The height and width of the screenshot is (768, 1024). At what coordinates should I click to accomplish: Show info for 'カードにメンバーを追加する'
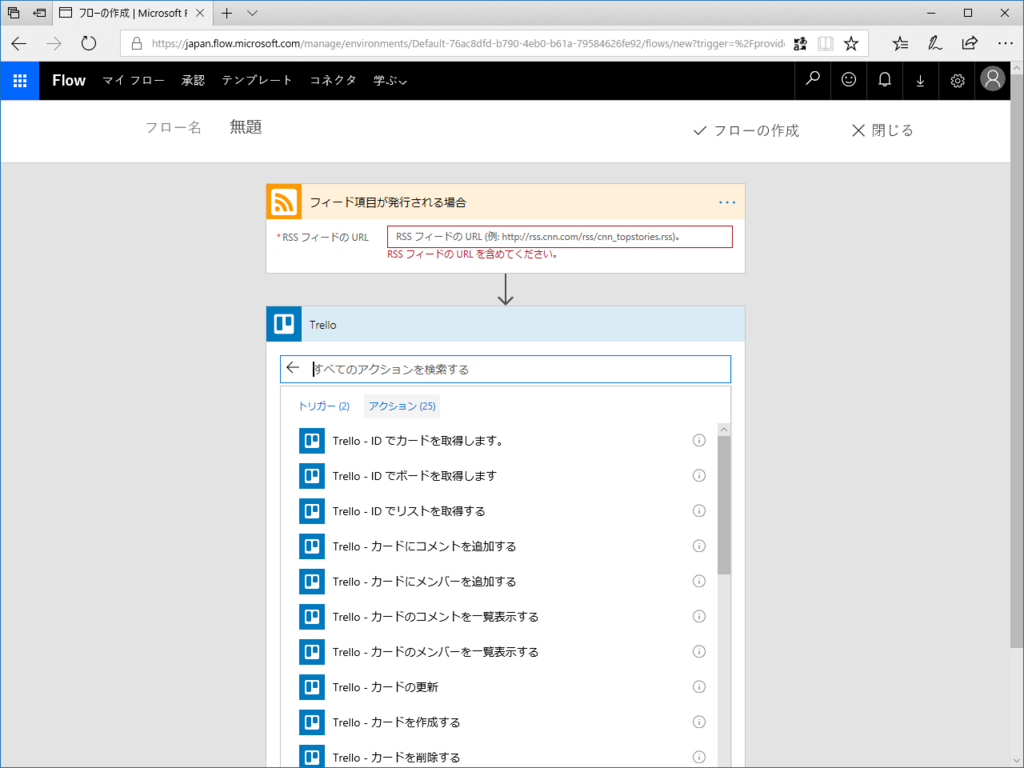(699, 581)
